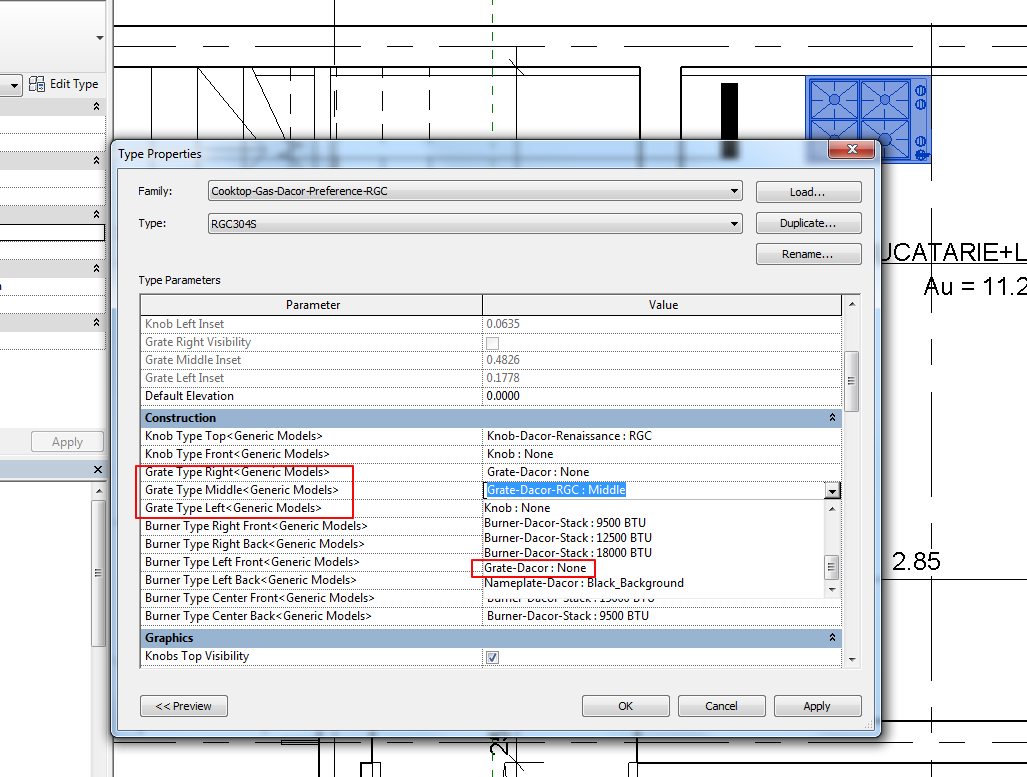Click the Grate Type Middle value dropdown arrow
This screenshot has width=1027, height=777.
pyautogui.click(x=832, y=491)
